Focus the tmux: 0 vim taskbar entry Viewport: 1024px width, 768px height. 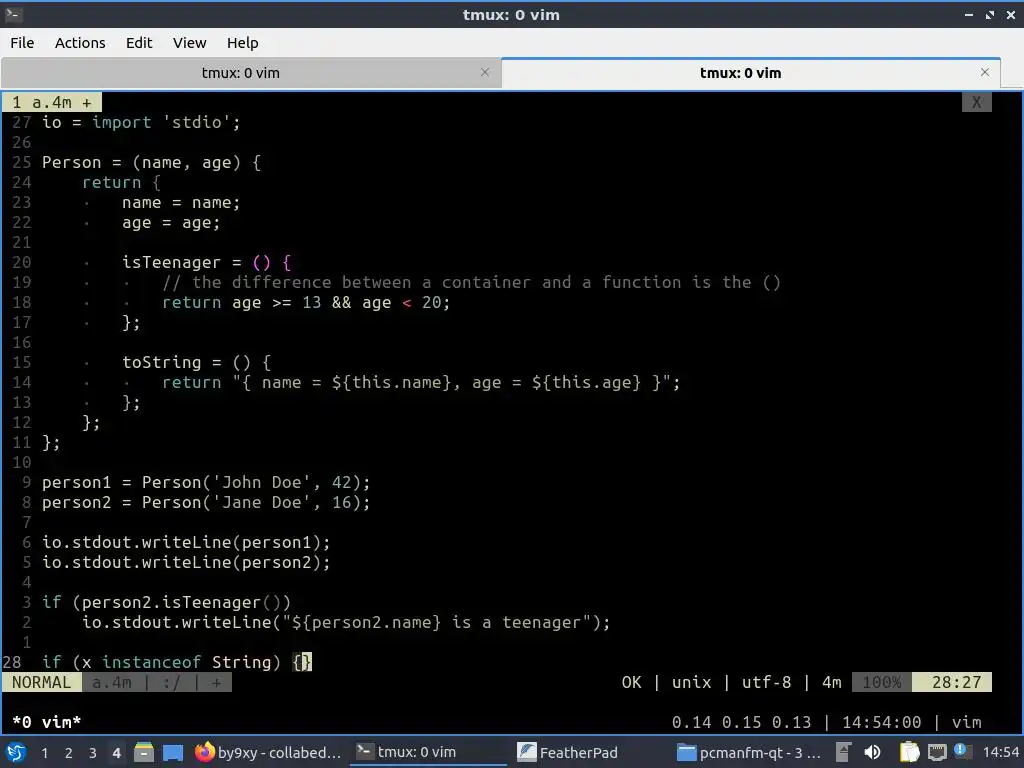(x=428, y=752)
